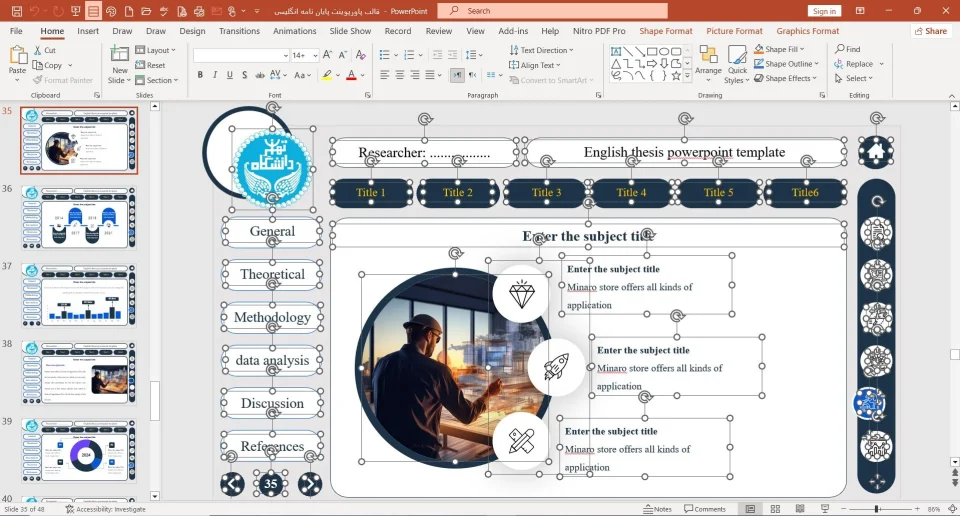The image size is (960, 516).
Task: Open Comments pane from status bar
Action: coord(705,509)
